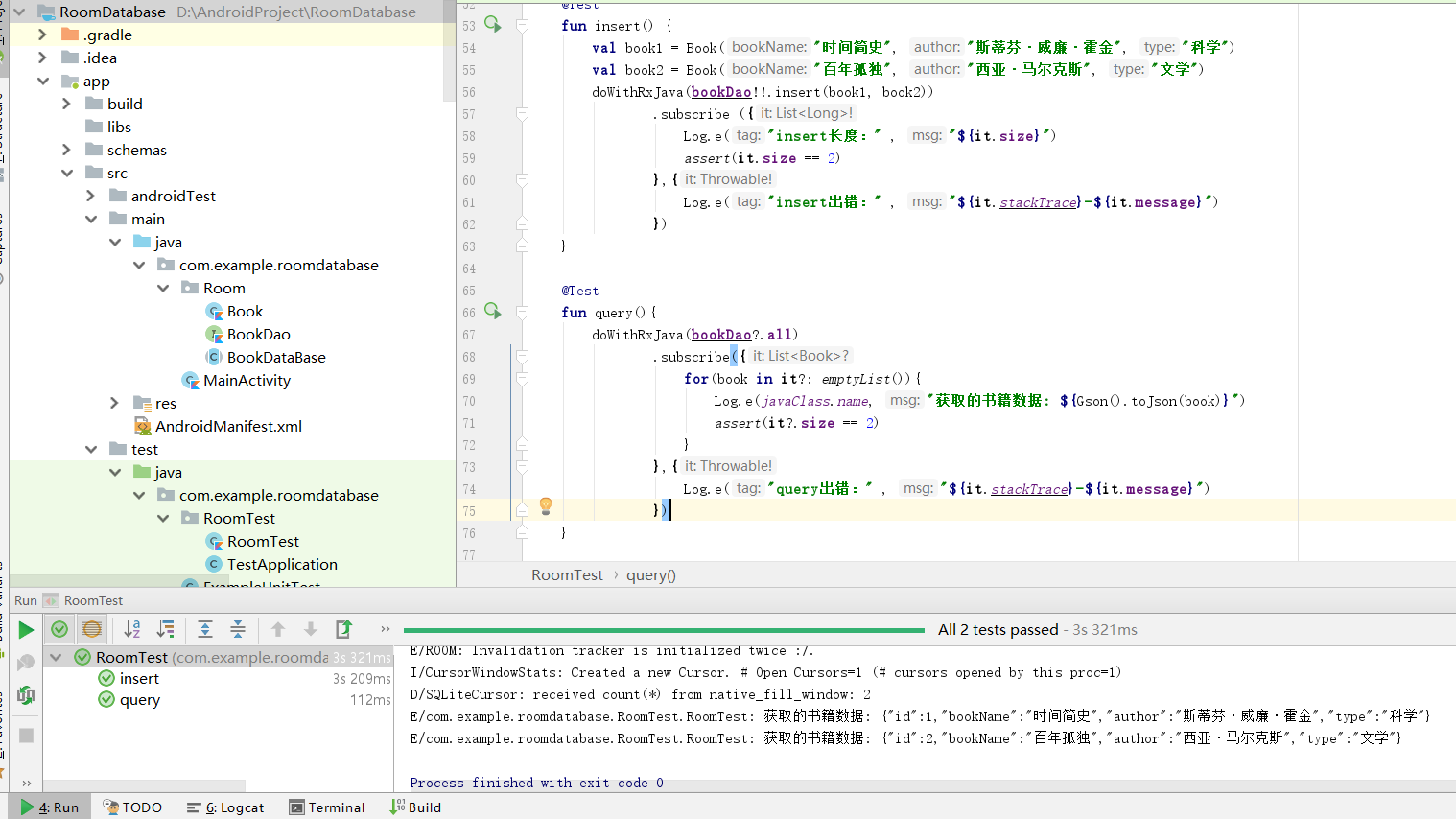Click the Rerun Failed Tests icon
The height and width of the screenshot is (819, 1456).
[26, 663]
